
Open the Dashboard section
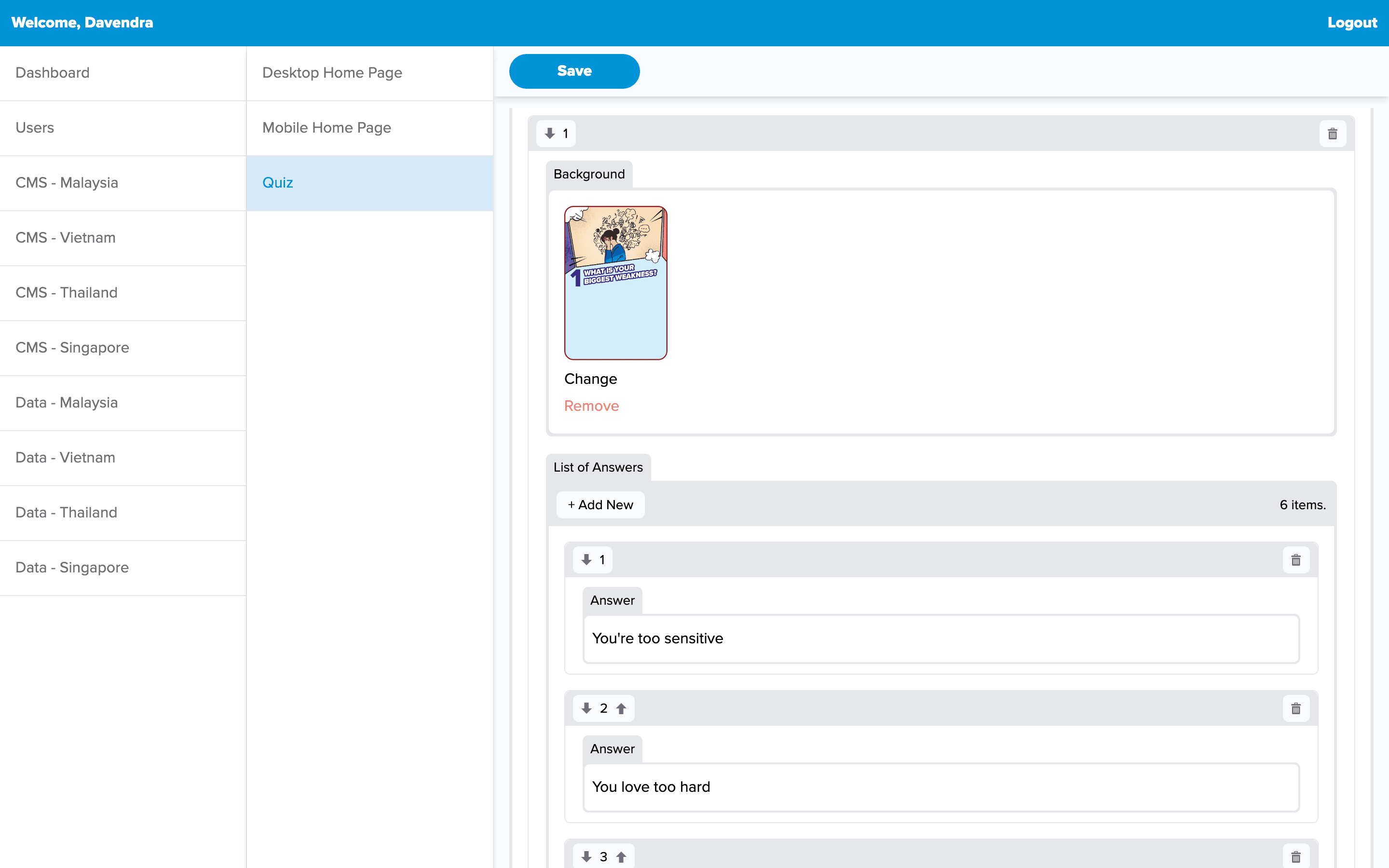click(x=123, y=73)
